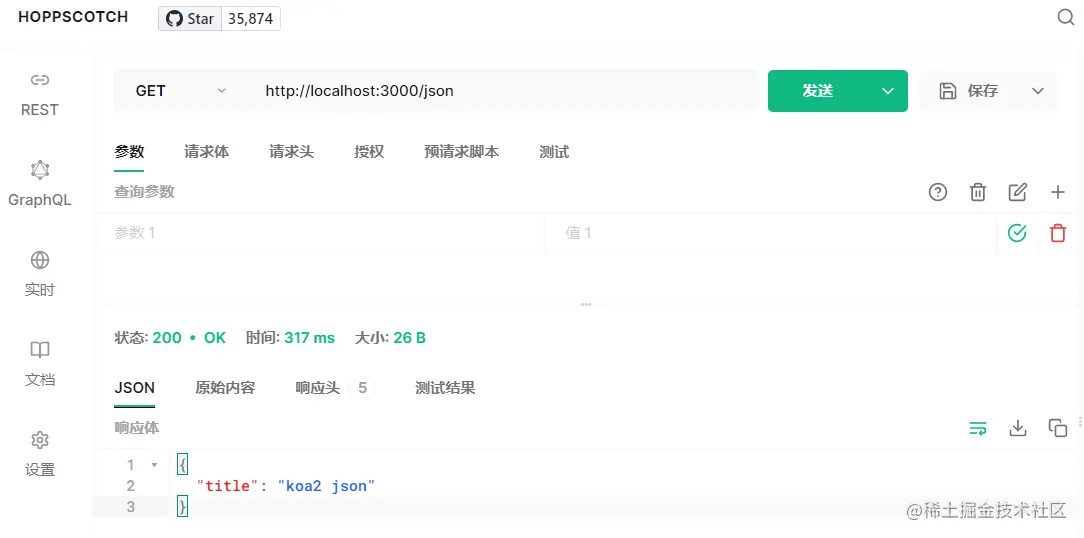Click the green 发送 send button
The width and height of the screenshot is (1084, 538).
[819, 91]
